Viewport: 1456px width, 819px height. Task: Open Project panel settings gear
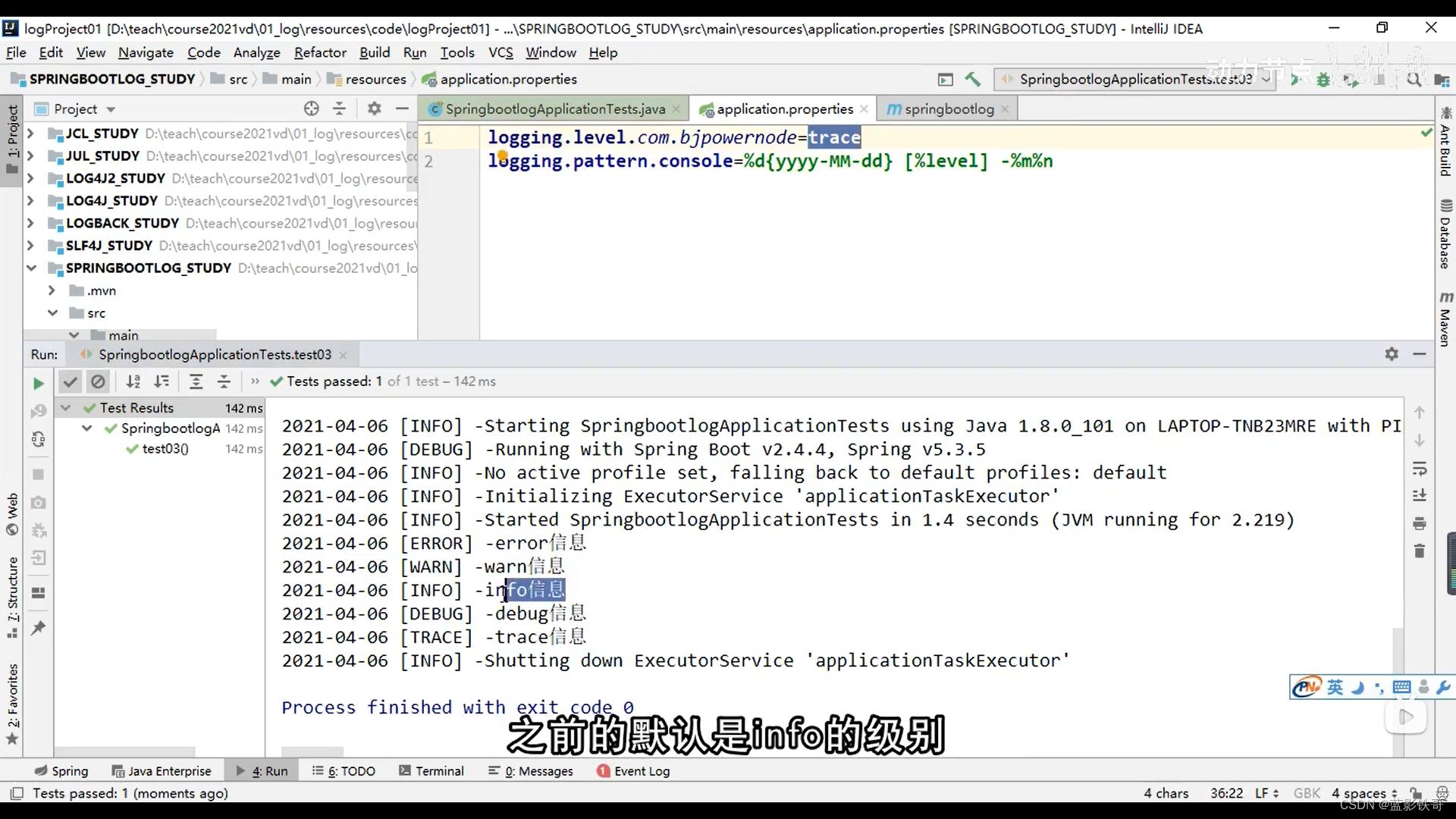coord(374,108)
